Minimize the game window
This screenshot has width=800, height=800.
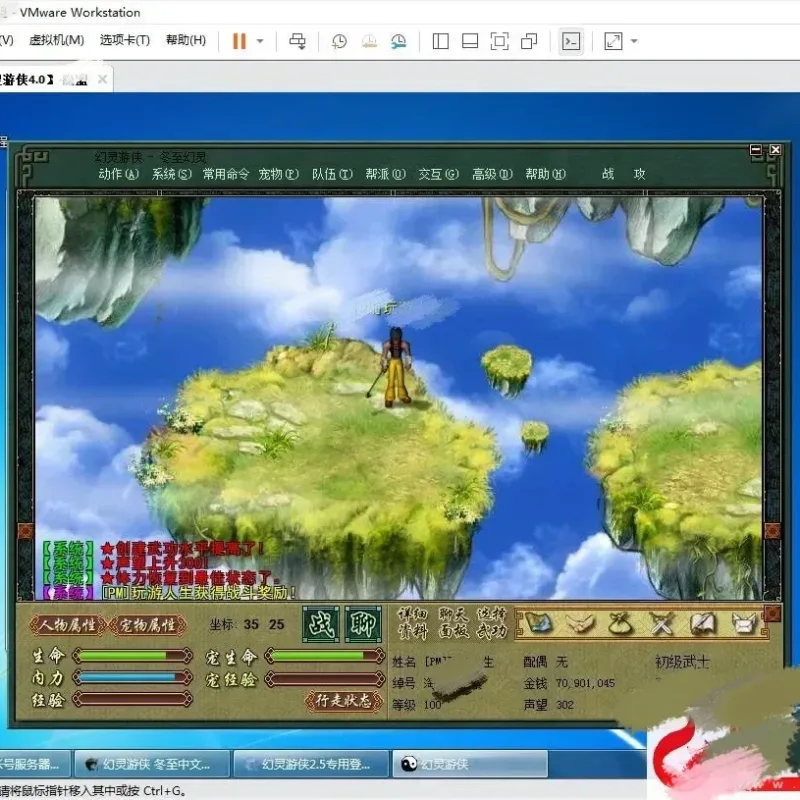coord(756,149)
